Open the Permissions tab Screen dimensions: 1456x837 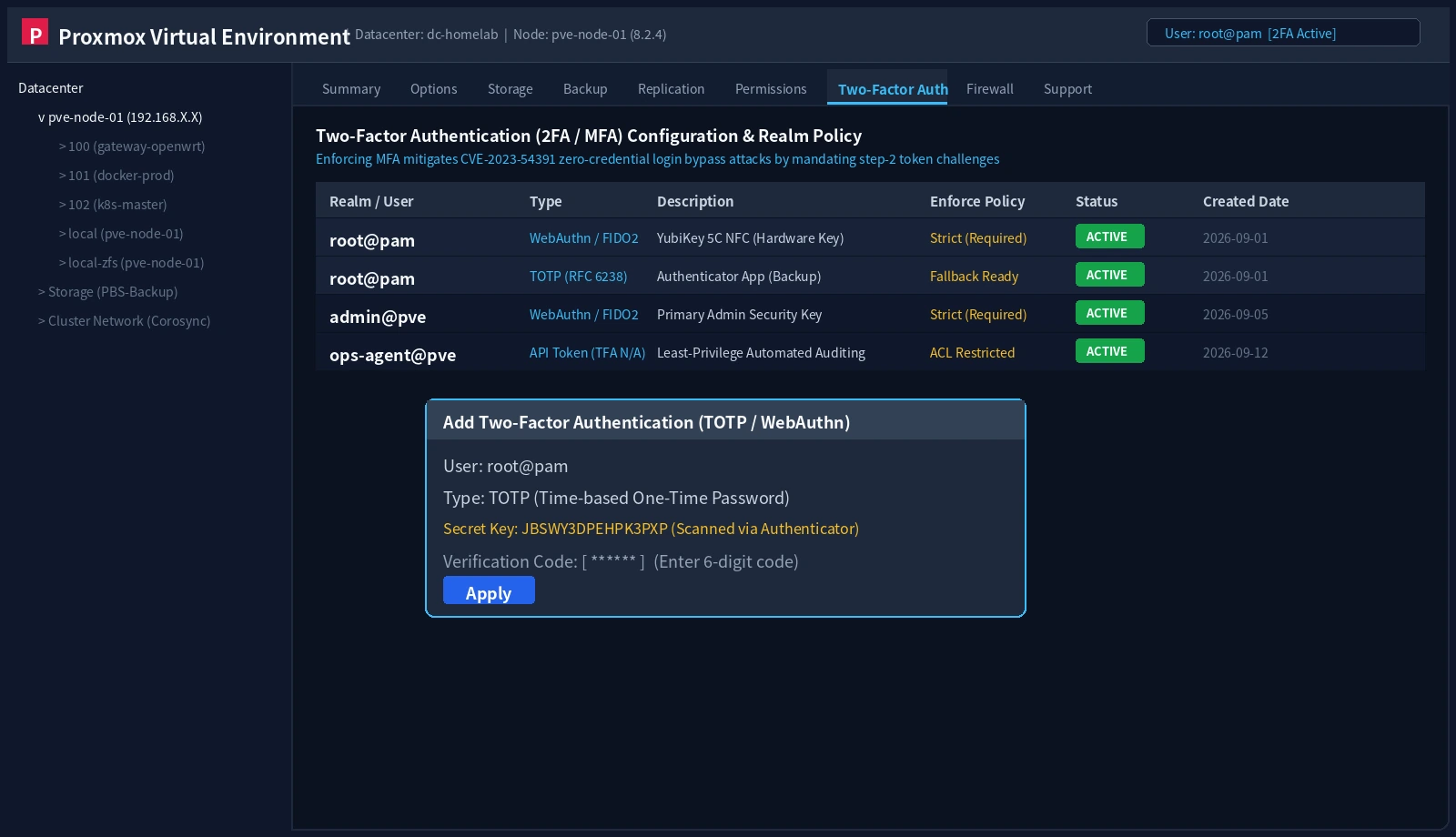[771, 89]
